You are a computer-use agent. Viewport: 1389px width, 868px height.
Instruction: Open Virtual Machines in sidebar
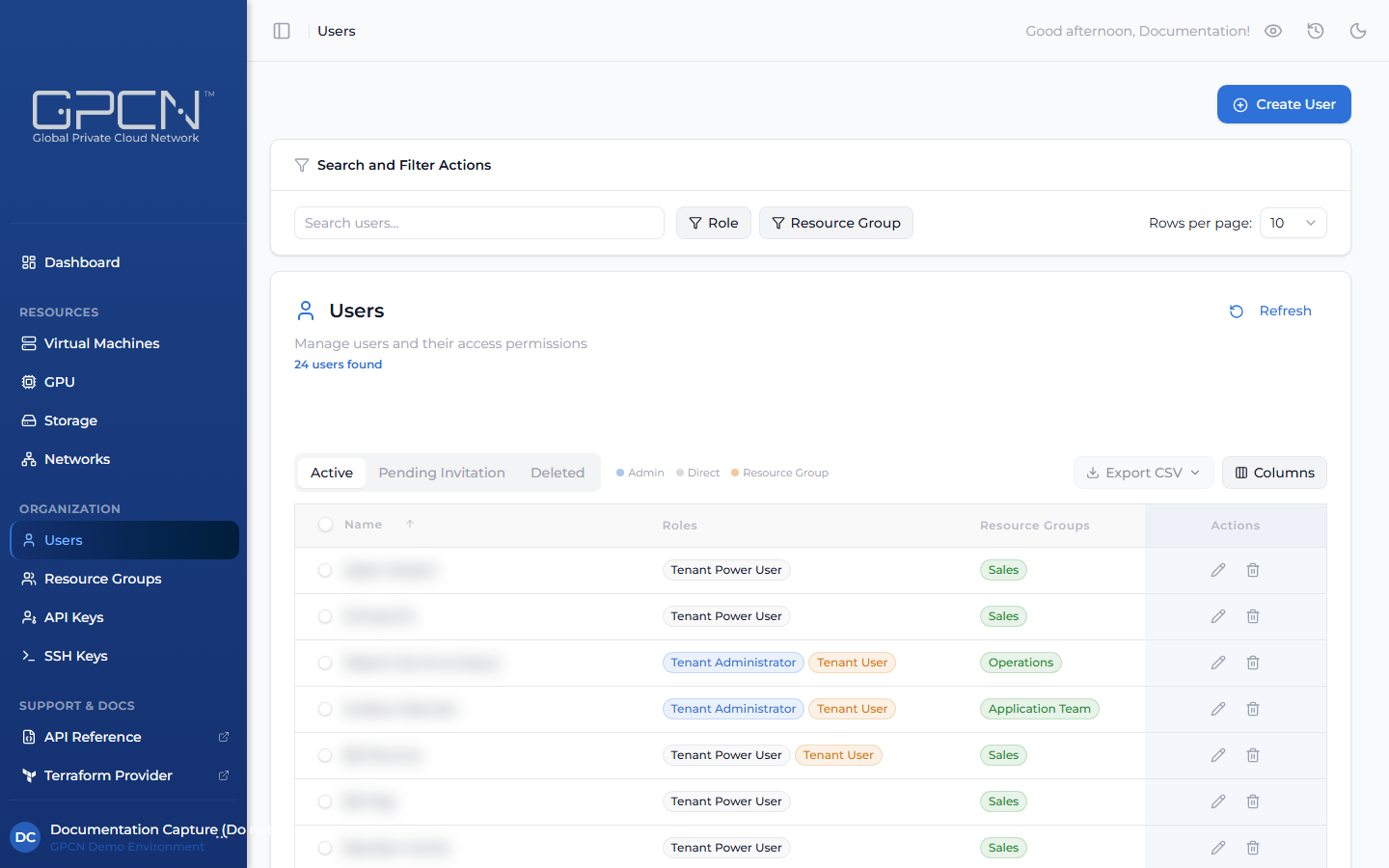pyautogui.click(x=124, y=343)
